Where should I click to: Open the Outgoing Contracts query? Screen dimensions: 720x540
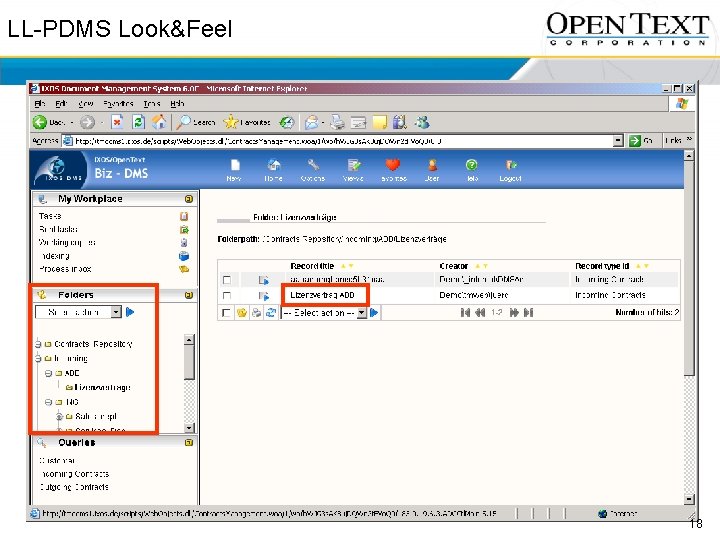coord(74,487)
